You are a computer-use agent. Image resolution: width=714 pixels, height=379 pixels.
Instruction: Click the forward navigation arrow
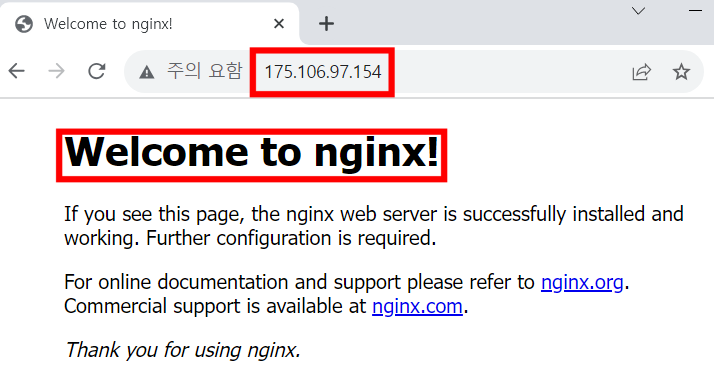pyautogui.click(x=56, y=71)
